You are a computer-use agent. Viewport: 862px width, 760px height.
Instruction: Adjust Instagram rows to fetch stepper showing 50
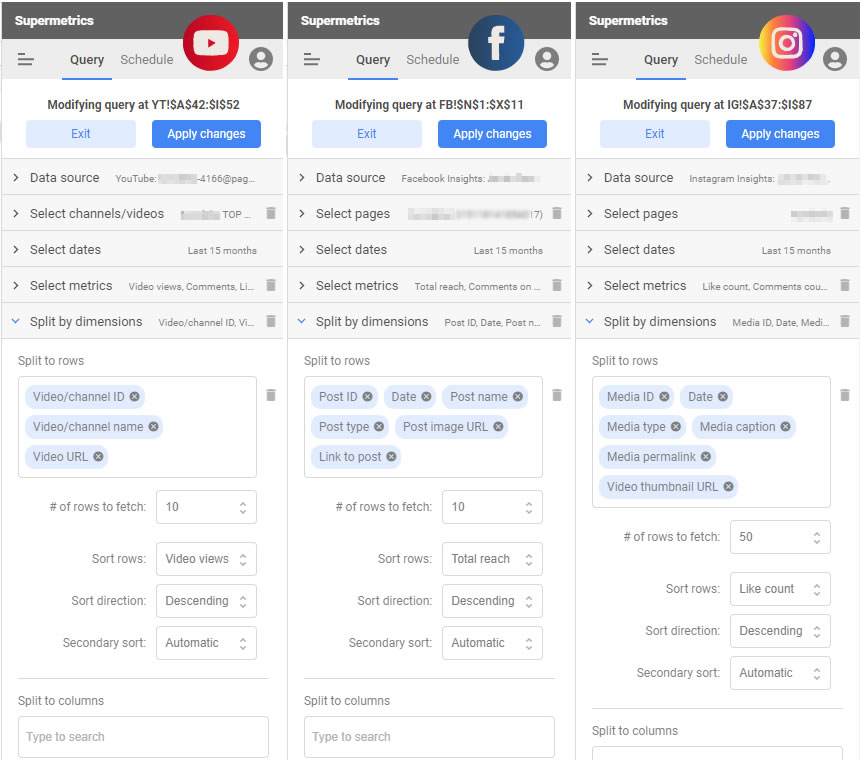pyautogui.click(x=817, y=537)
